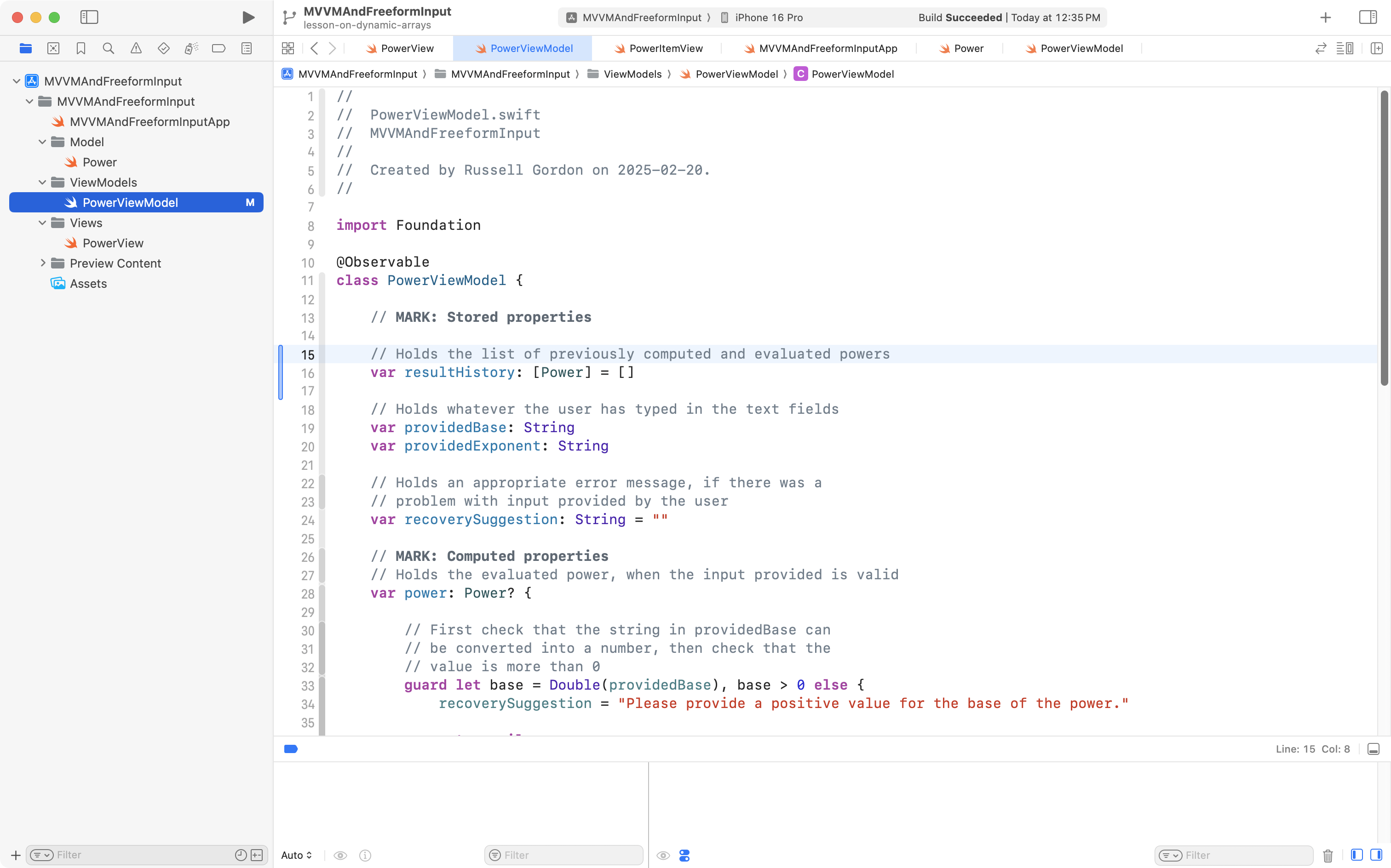
Task: Show the Test navigator diamond icon
Action: point(164,48)
